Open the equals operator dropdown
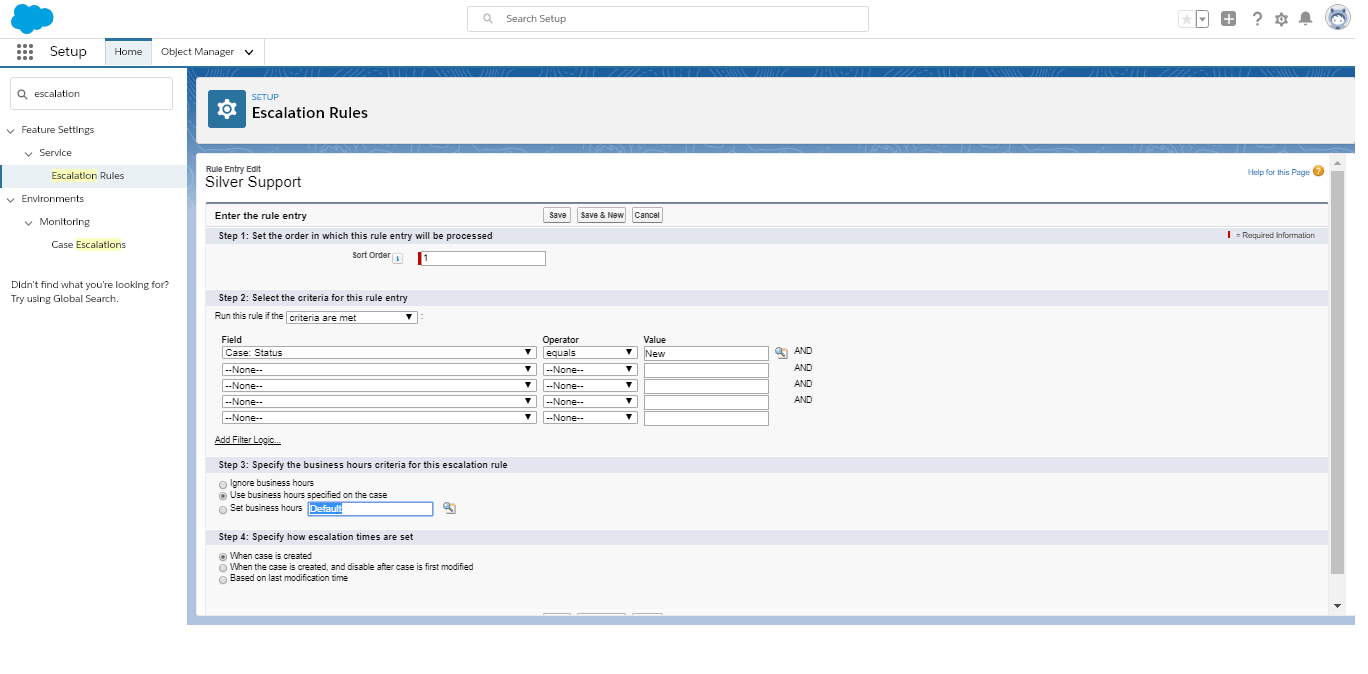This screenshot has width=1368, height=674. [x=590, y=353]
